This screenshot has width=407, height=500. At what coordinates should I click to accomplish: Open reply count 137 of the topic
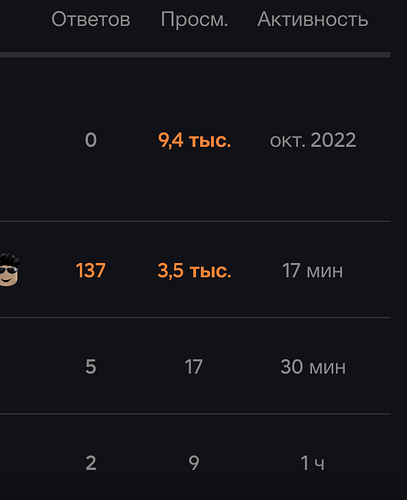click(x=91, y=270)
